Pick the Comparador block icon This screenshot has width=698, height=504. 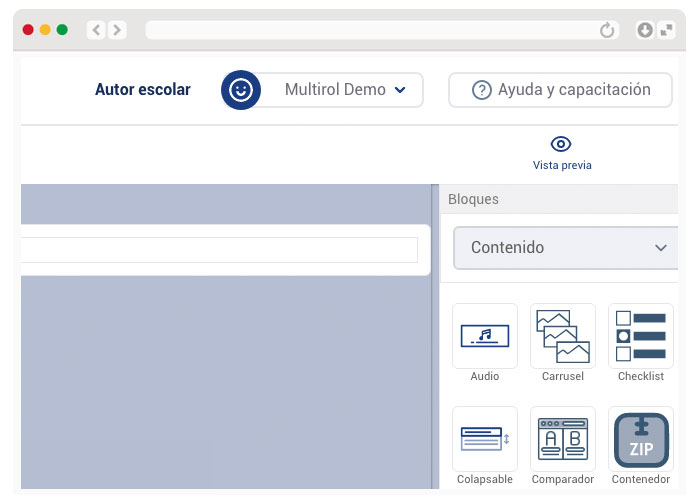coord(563,439)
